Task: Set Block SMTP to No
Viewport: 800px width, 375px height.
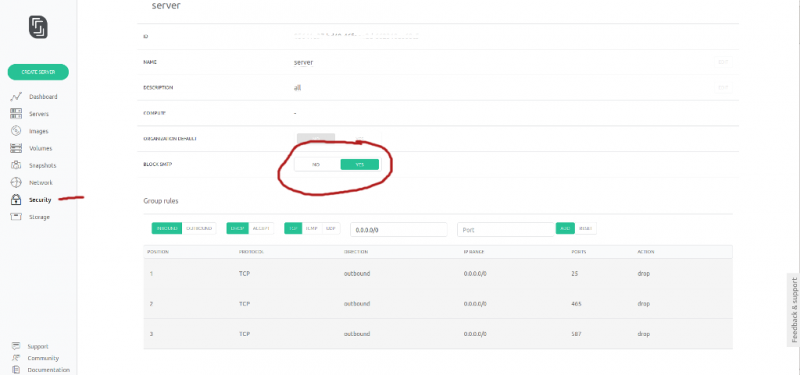Action: tap(316, 164)
